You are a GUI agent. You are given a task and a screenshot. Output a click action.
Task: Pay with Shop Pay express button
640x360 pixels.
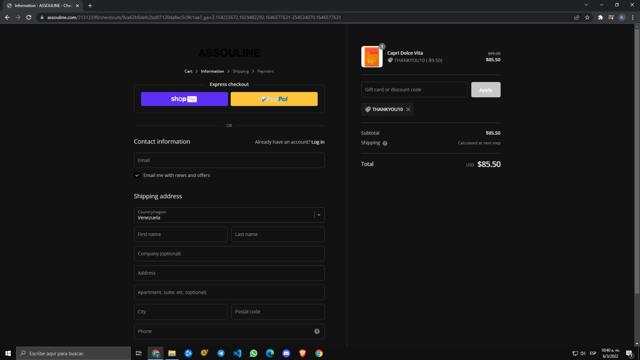[184, 99]
